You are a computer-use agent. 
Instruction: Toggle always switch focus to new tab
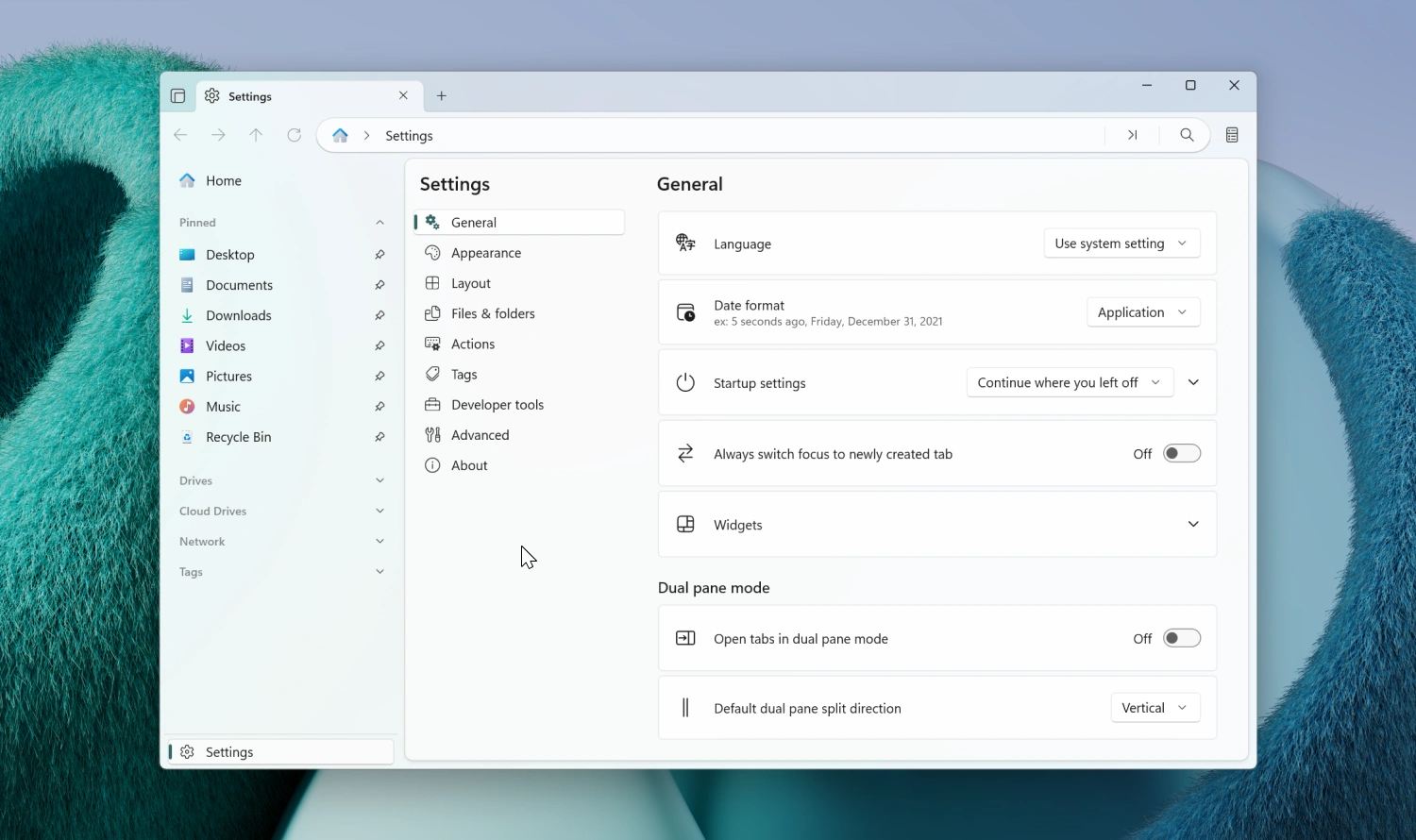coord(1182,454)
